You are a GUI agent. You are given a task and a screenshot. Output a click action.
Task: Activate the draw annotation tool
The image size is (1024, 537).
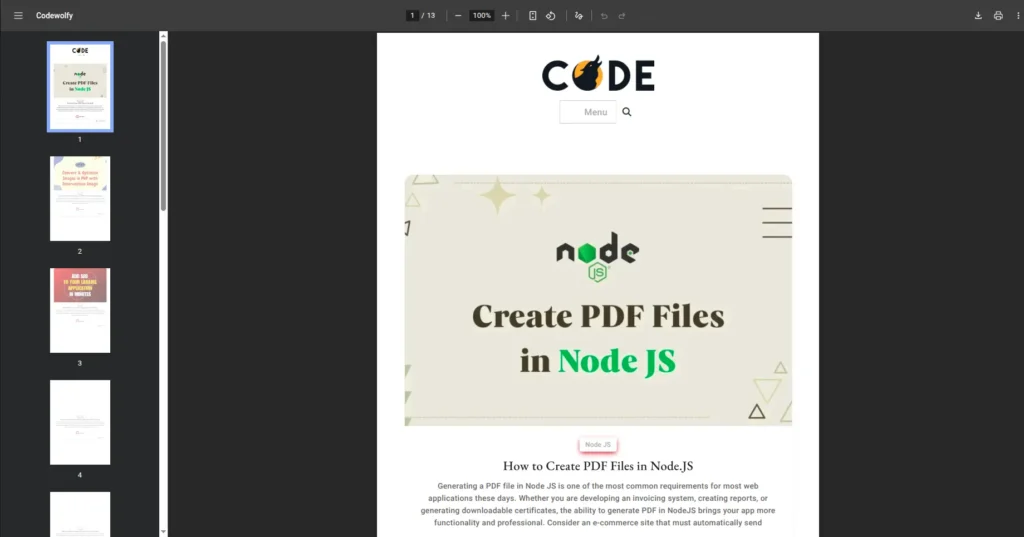579,16
